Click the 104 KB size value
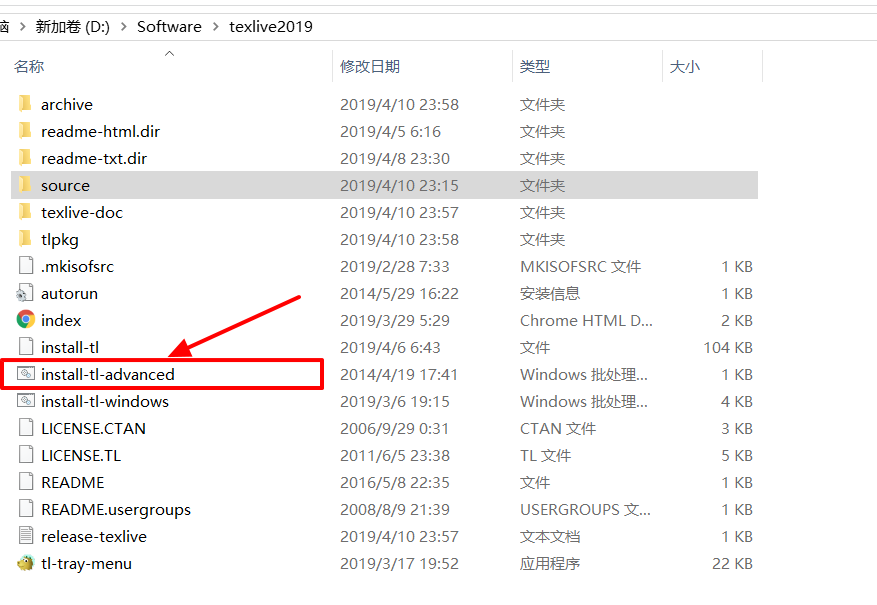The image size is (877, 605). point(728,347)
